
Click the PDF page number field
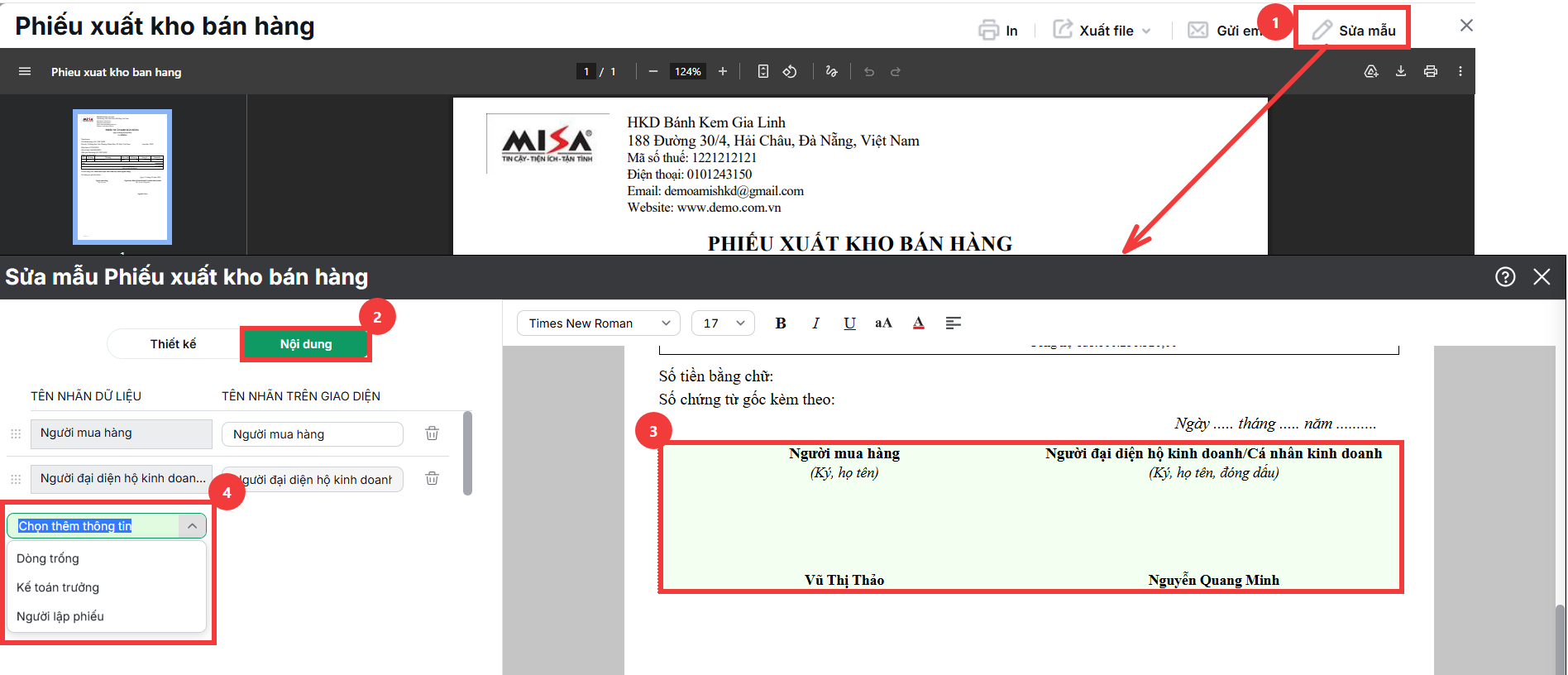coord(586,71)
